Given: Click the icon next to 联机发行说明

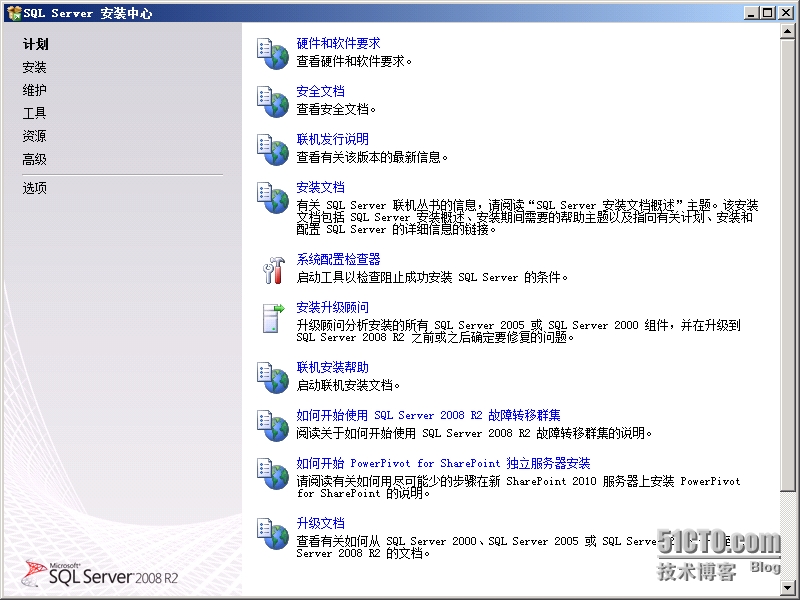Looking at the screenshot, I should click(x=273, y=149).
